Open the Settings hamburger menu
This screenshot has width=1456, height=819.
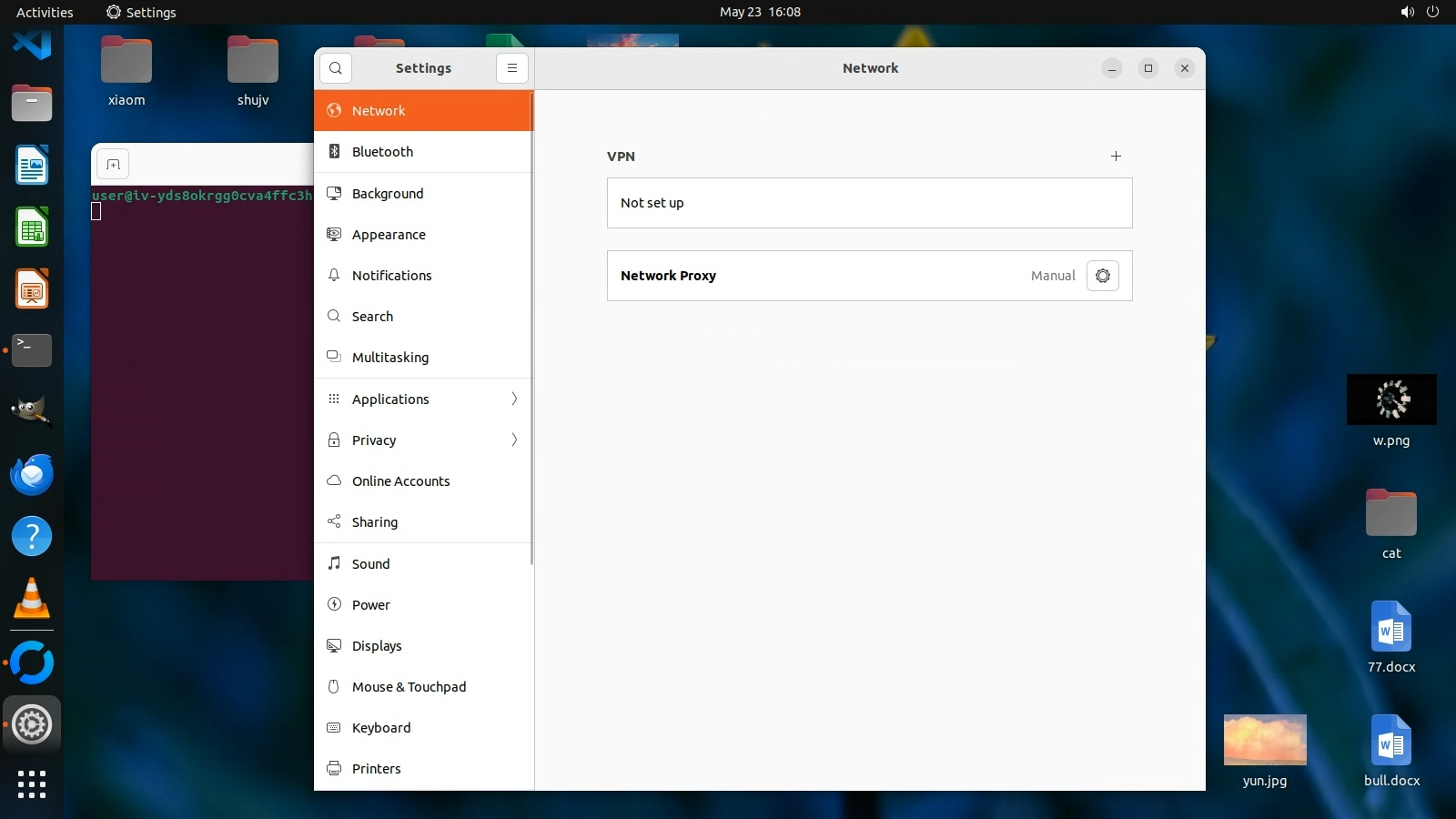click(512, 68)
